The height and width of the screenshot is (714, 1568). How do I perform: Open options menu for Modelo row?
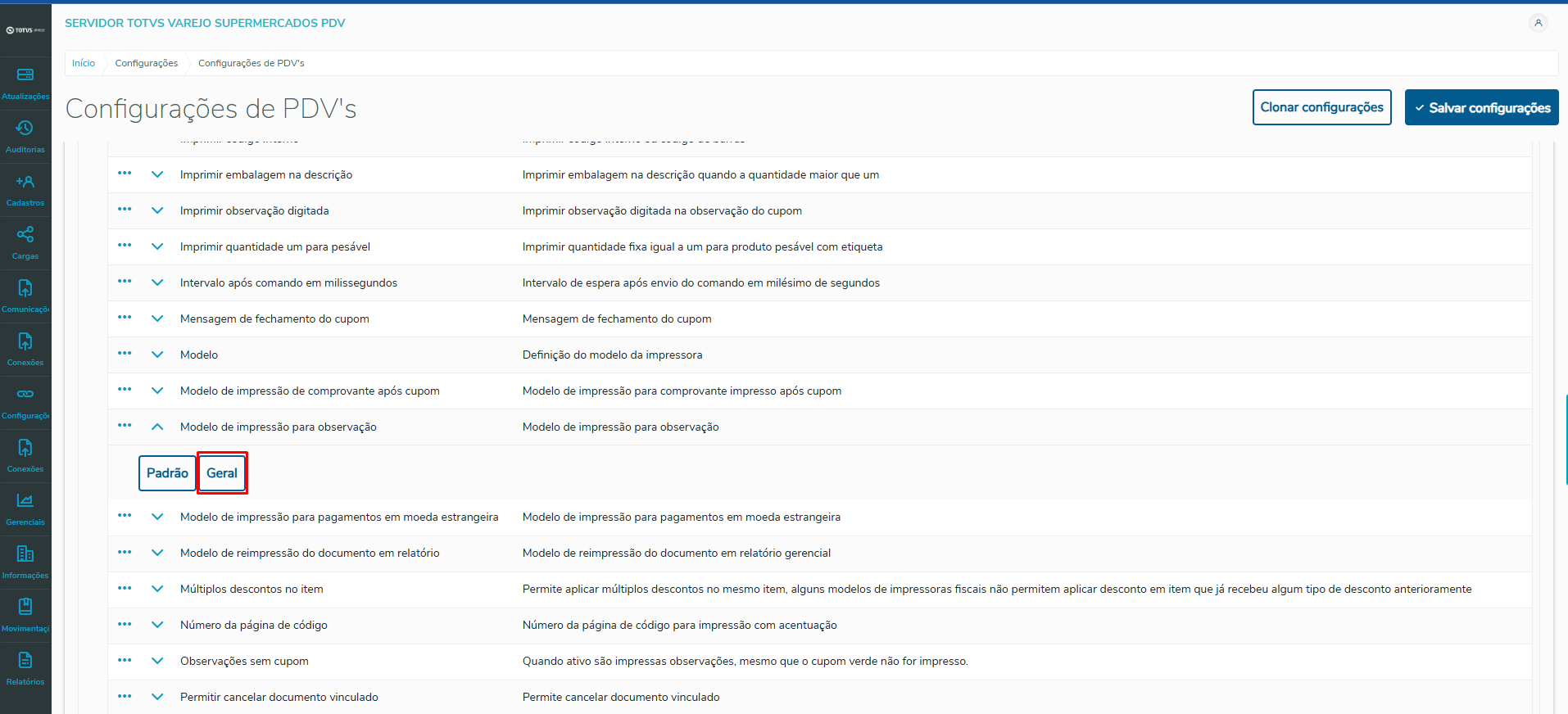[x=125, y=354]
